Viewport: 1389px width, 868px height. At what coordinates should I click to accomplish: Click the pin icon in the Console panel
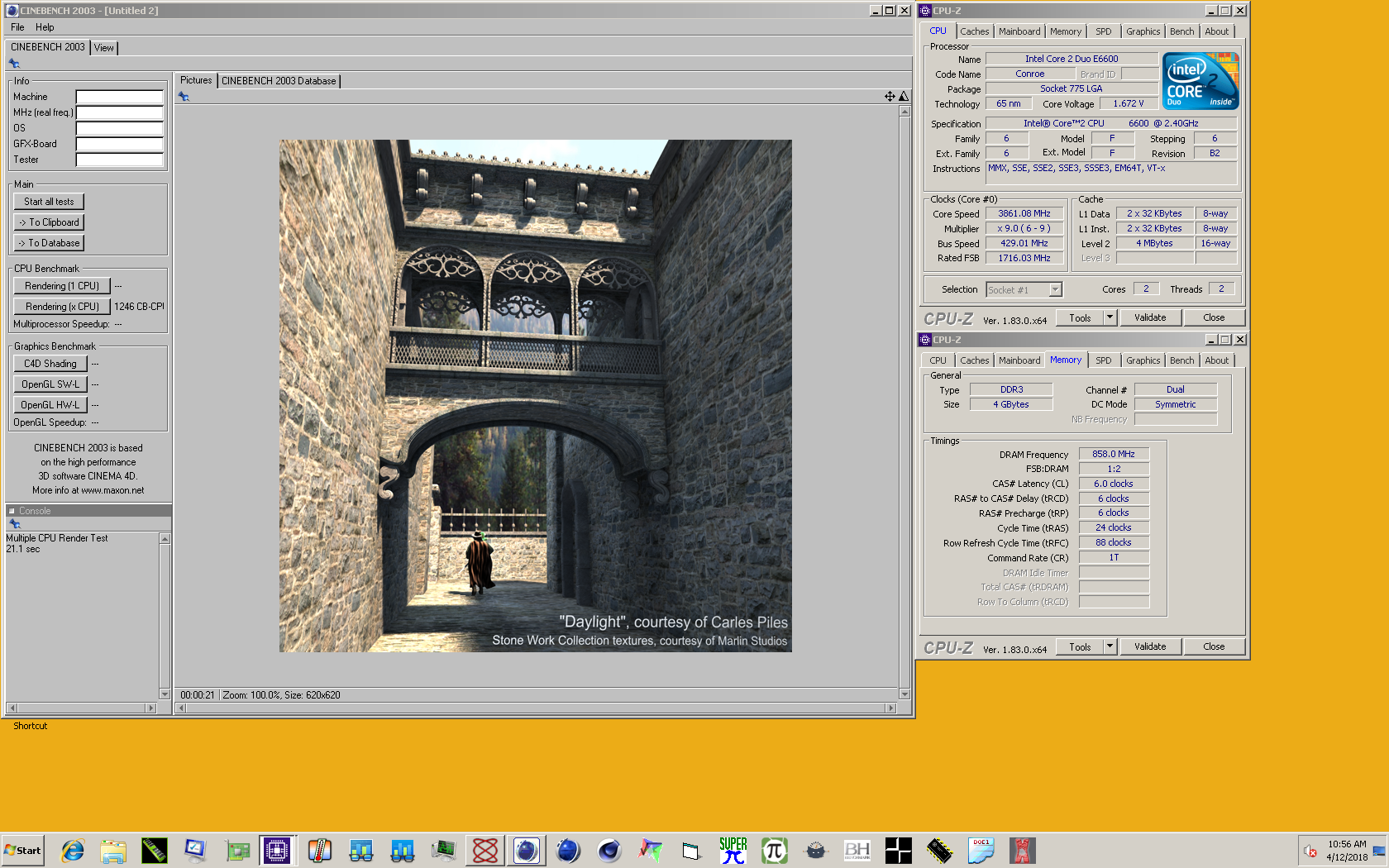tap(14, 524)
